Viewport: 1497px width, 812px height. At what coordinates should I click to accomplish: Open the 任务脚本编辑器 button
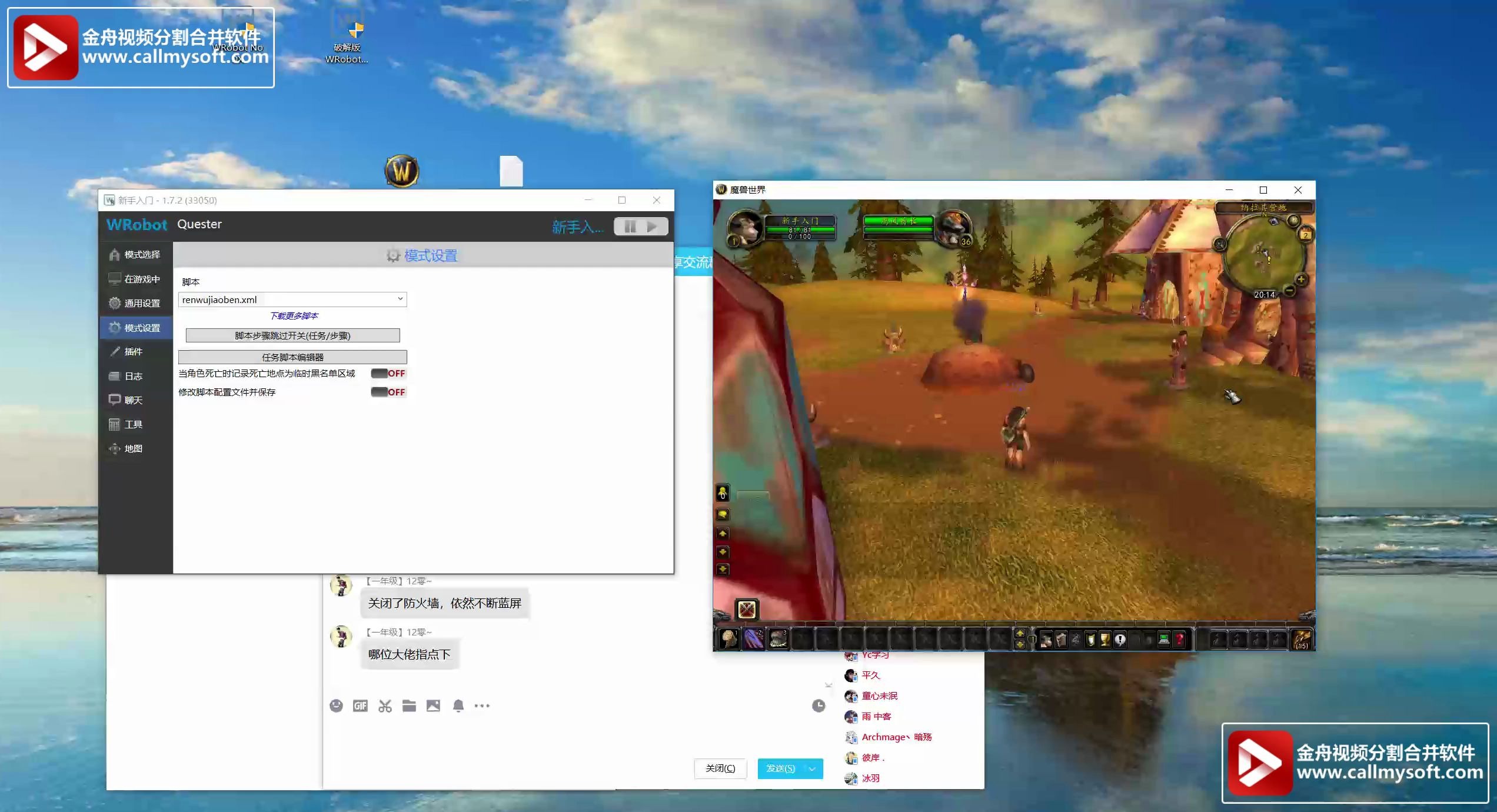(292, 357)
